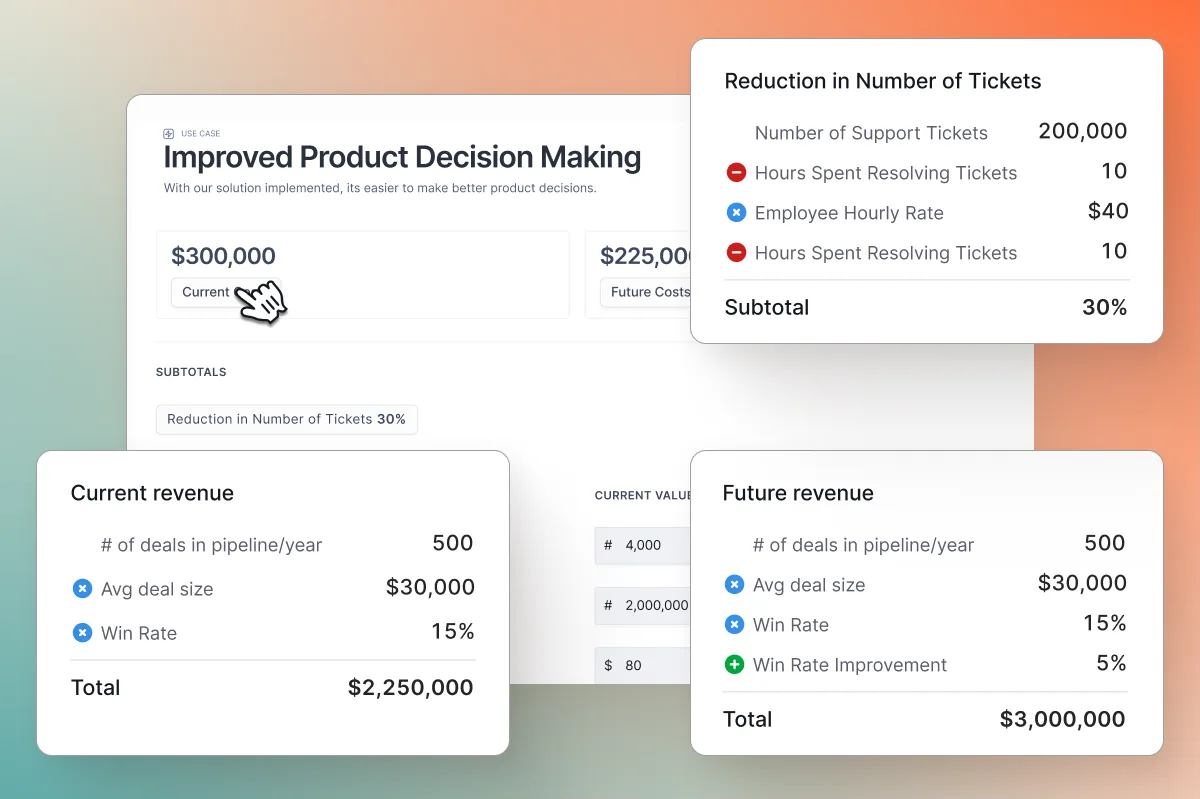Click into the 2,000,000 current value field
1200x799 pixels.
(657, 605)
